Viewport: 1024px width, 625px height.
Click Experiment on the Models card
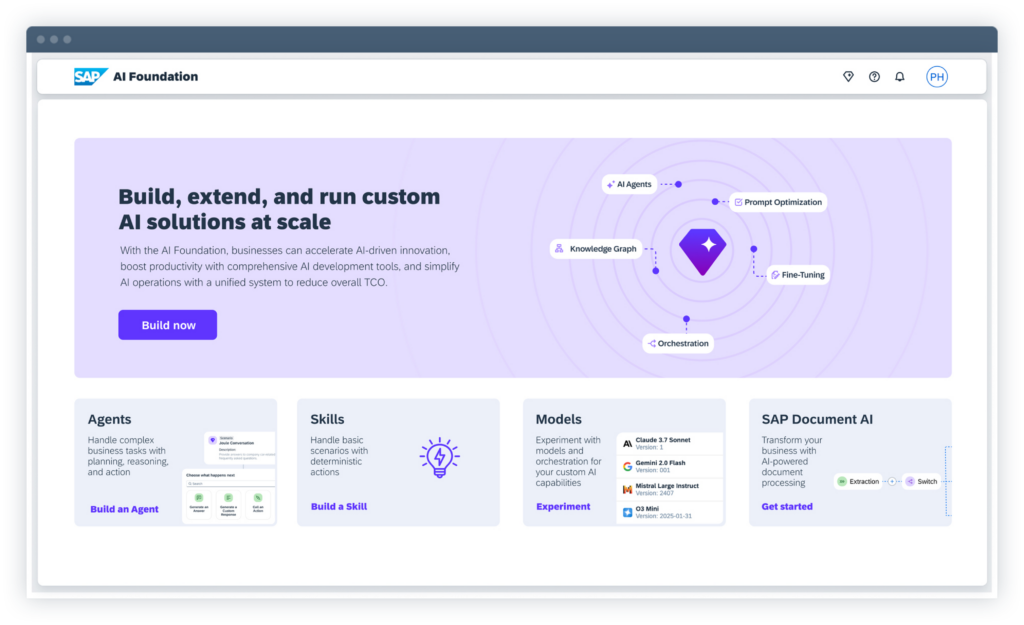click(x=562, y=506)
